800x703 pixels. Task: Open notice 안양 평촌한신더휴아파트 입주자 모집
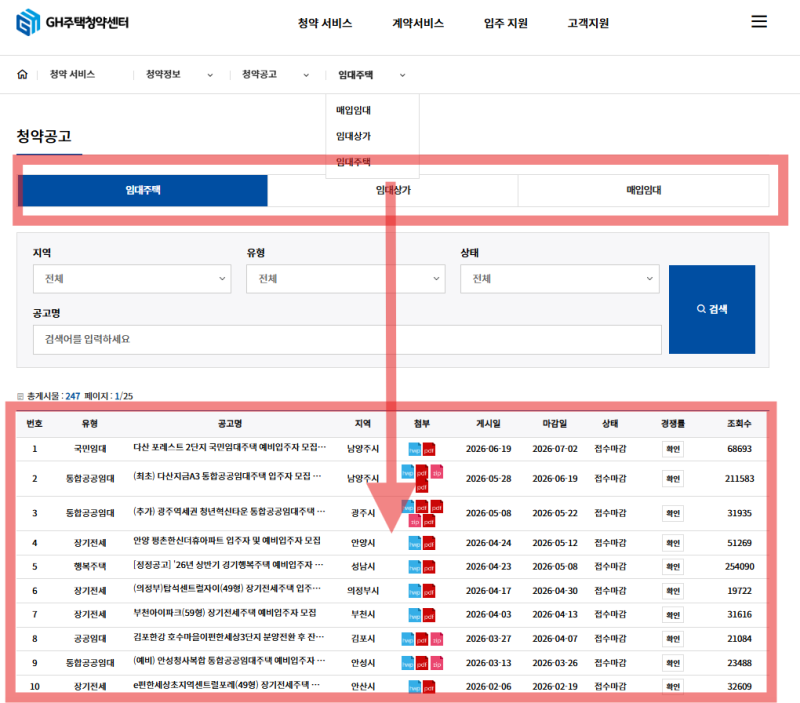(x=227, y=541)
